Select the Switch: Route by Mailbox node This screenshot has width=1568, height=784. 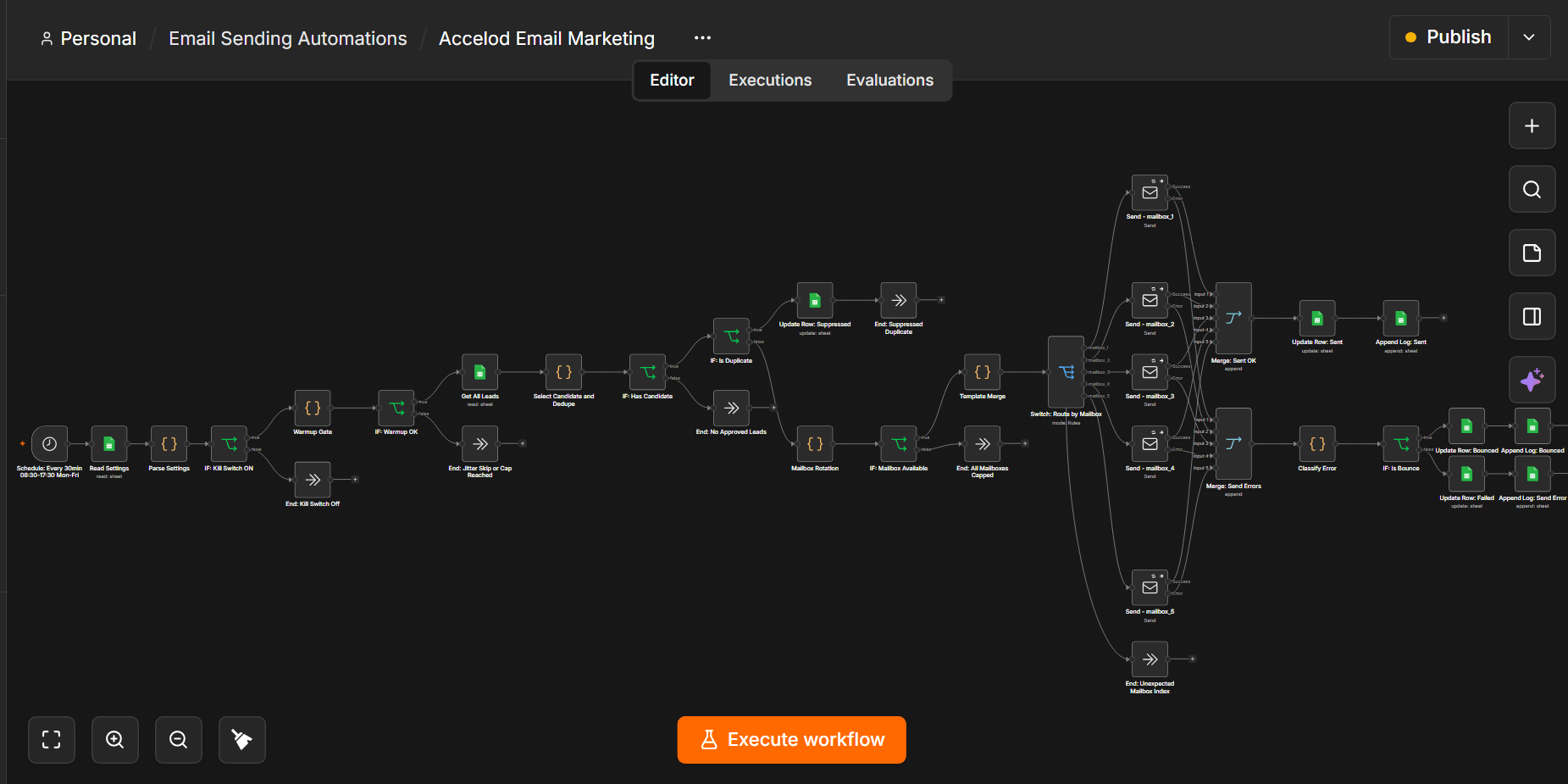(1067, 372)
